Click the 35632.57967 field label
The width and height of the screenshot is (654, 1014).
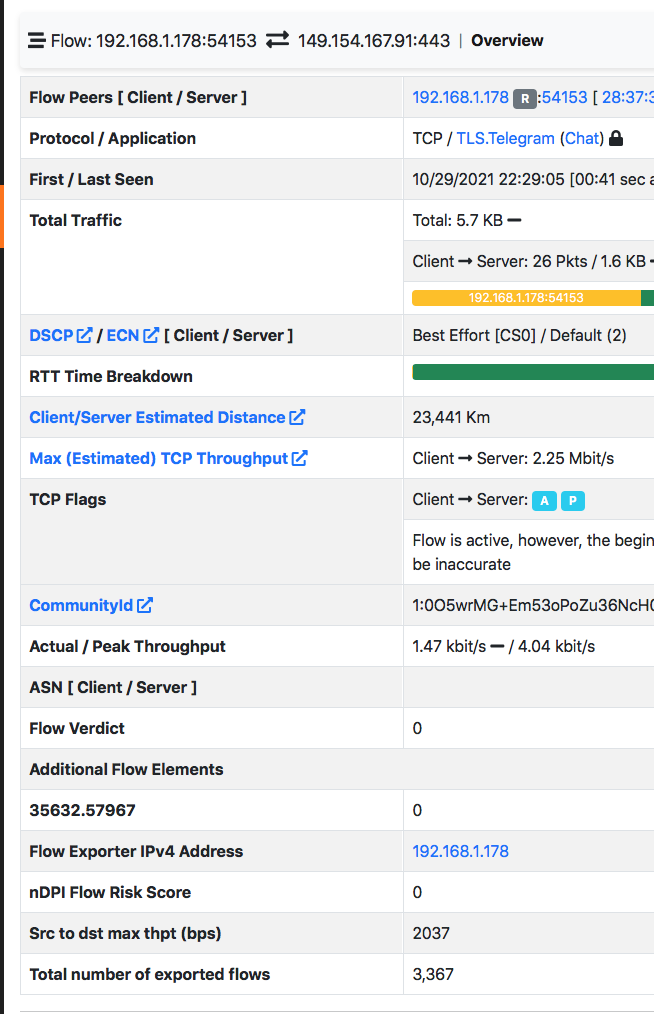[82, 811]
